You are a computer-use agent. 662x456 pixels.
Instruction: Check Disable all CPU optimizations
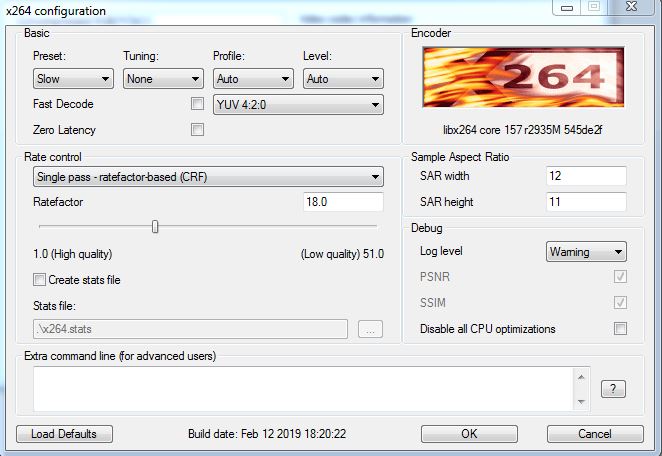(620, 328)
